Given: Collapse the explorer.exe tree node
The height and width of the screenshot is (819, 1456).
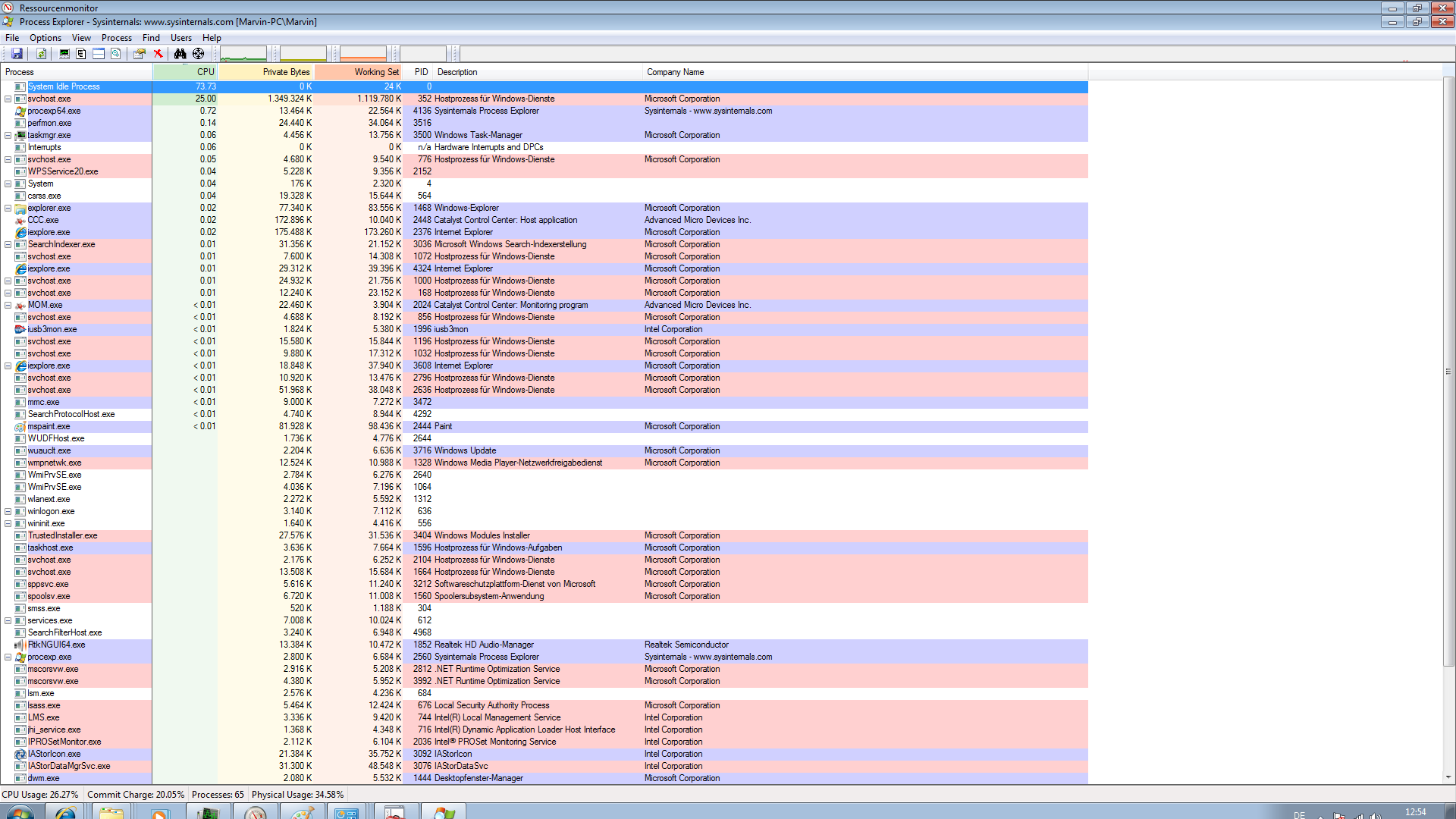Looking at the screenshot, I should (x=8, y=208).
